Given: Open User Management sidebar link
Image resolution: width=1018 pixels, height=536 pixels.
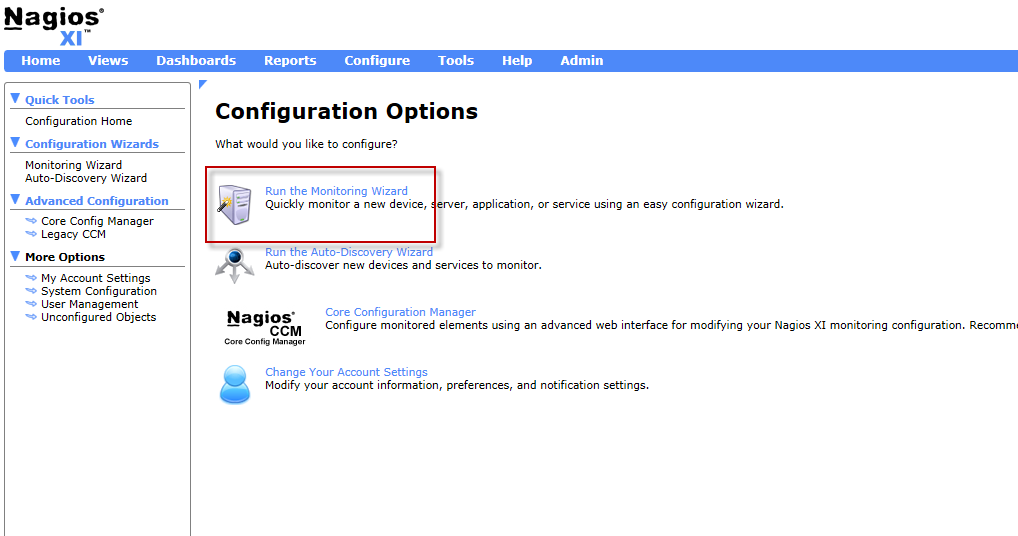Looking at the screenshot, I should (90, 304).
